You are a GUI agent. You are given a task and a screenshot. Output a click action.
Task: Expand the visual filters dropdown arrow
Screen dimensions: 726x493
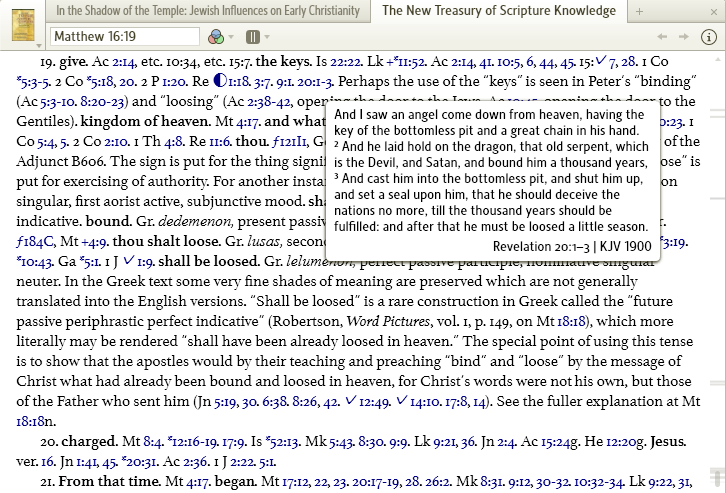click(x=231, y=37)
